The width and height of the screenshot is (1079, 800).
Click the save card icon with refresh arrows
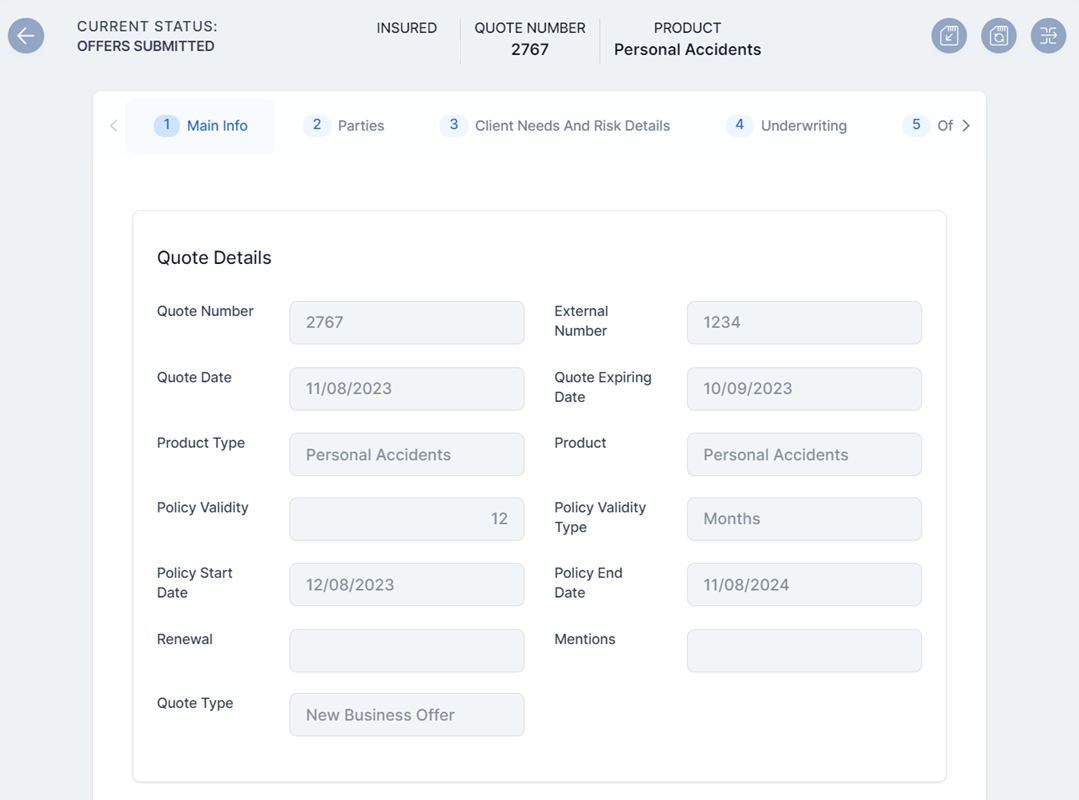click(x=998, y=36)
